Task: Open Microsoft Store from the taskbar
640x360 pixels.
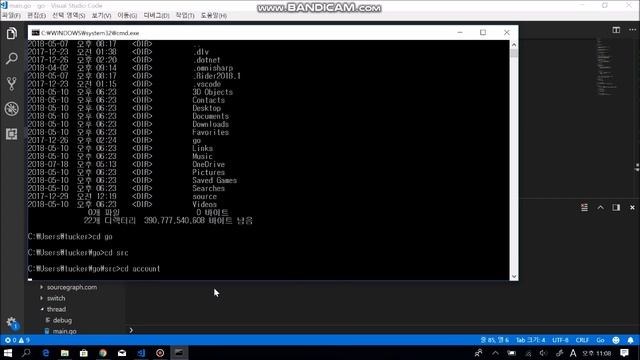Action: (84, 353)
